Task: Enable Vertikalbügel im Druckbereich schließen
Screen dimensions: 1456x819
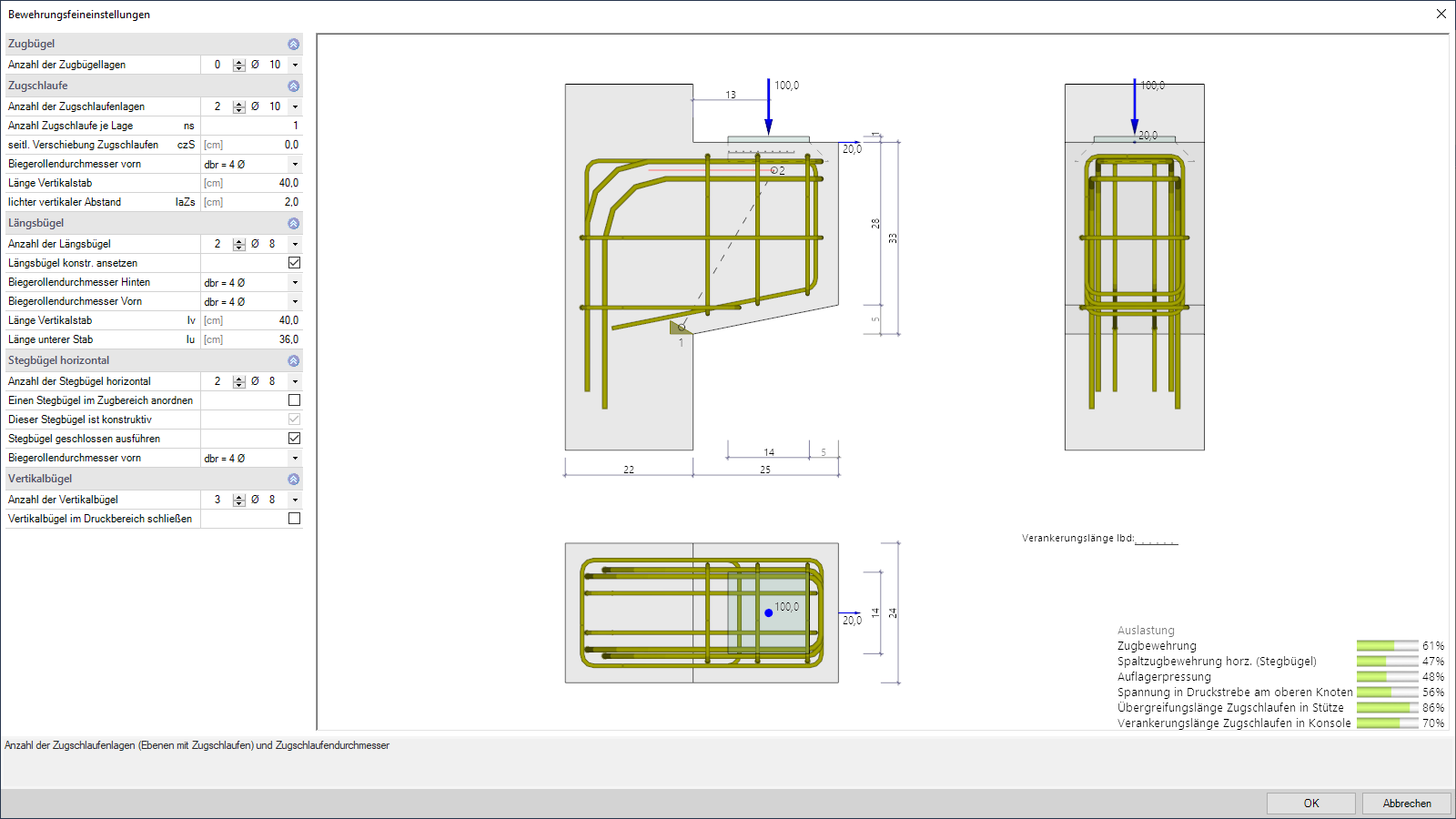Action: tap(294, 519)
